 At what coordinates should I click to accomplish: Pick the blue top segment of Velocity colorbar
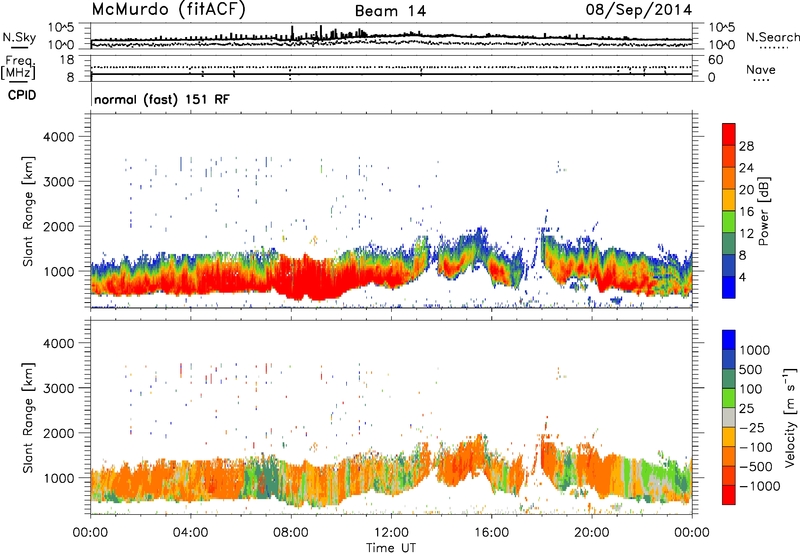[x=729, y=340]
